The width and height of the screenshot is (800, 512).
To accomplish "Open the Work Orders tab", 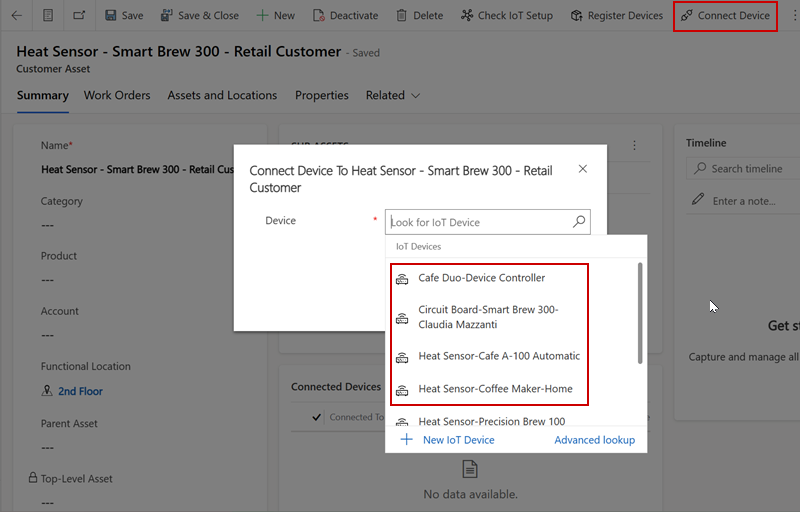I will click(x=117, y=95).
